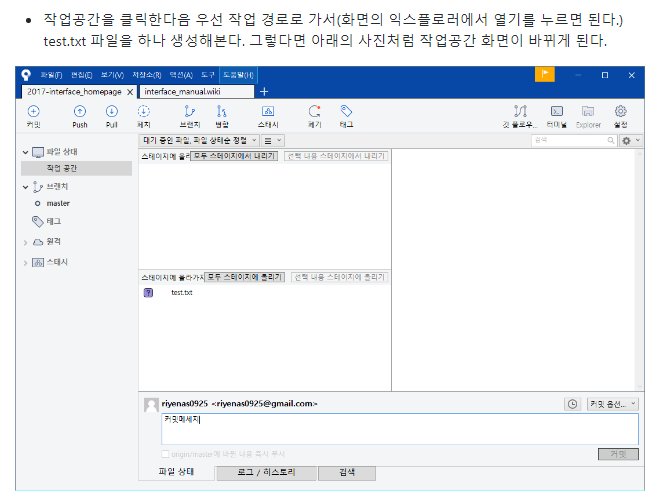This screenshot has height=502, width=661.
Task: Open the Terminal (터미널) toolbar icon
Action: tap(557, 112)
